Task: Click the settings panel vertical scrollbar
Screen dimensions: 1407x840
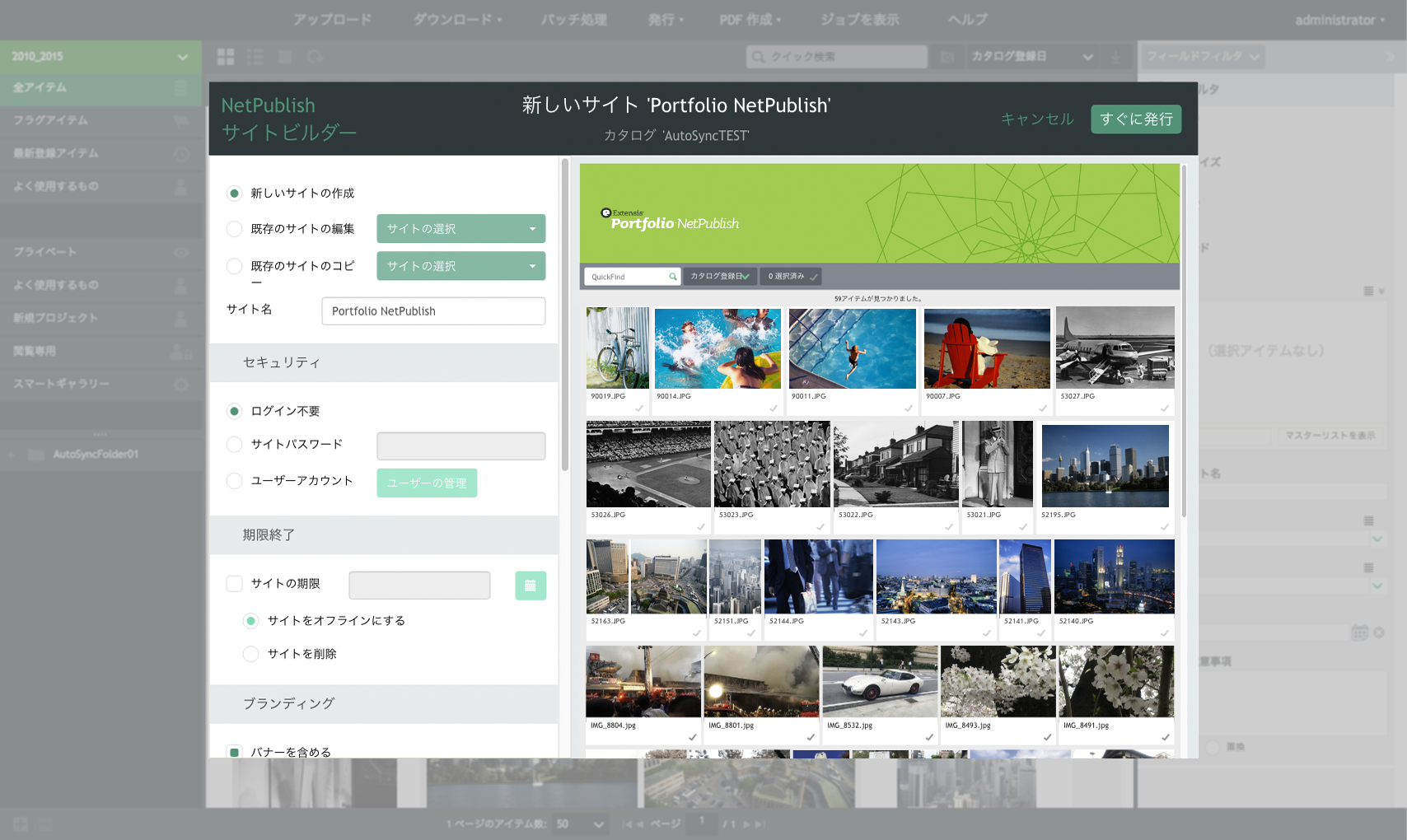Action: coord(565,314)
